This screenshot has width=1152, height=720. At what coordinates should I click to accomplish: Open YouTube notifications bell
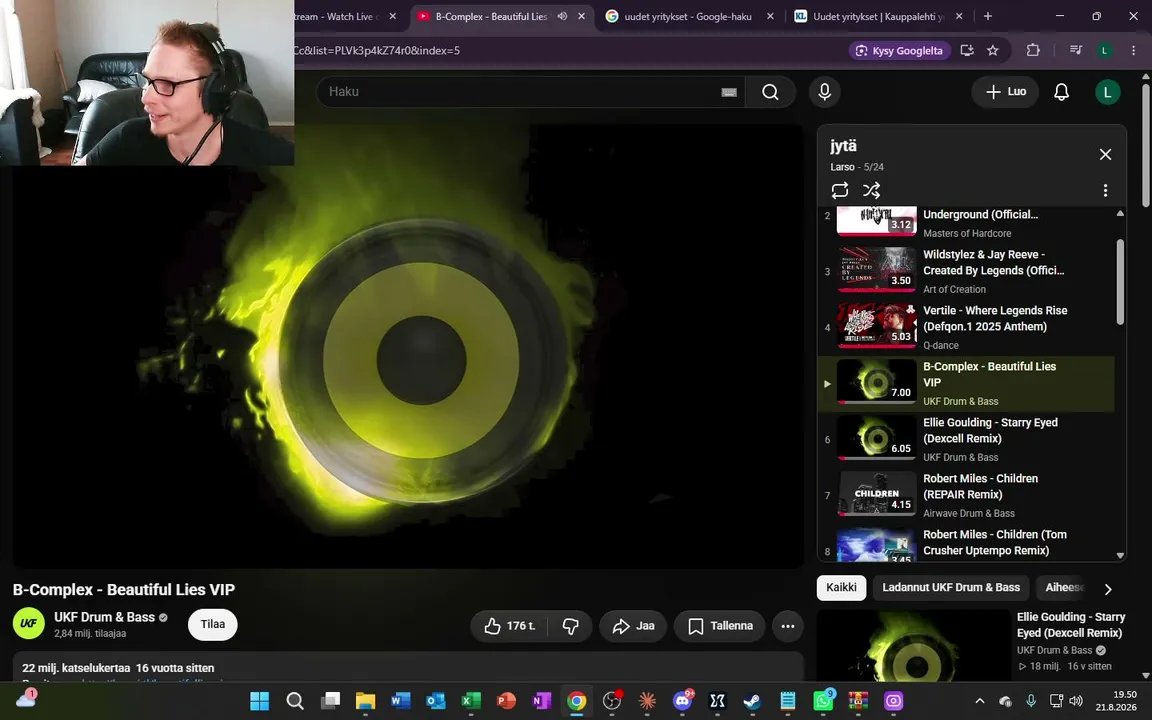(1061, 92)
